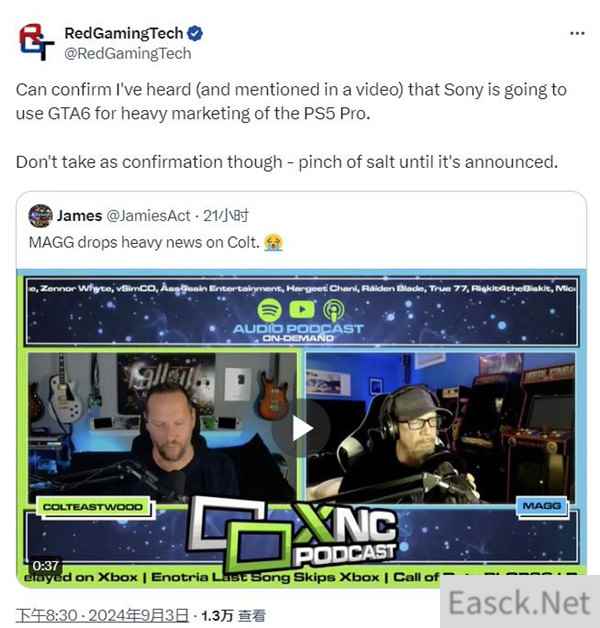Click the 21小时 quoted tweet time
The image size is (600, 628).
click(226, 215)
